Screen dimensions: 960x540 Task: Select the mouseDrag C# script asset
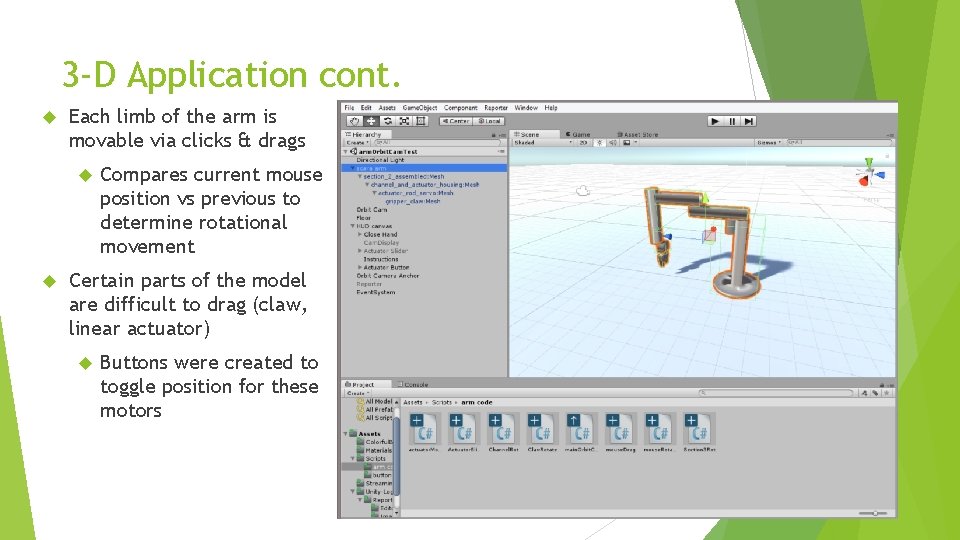(x=620, y=433)
